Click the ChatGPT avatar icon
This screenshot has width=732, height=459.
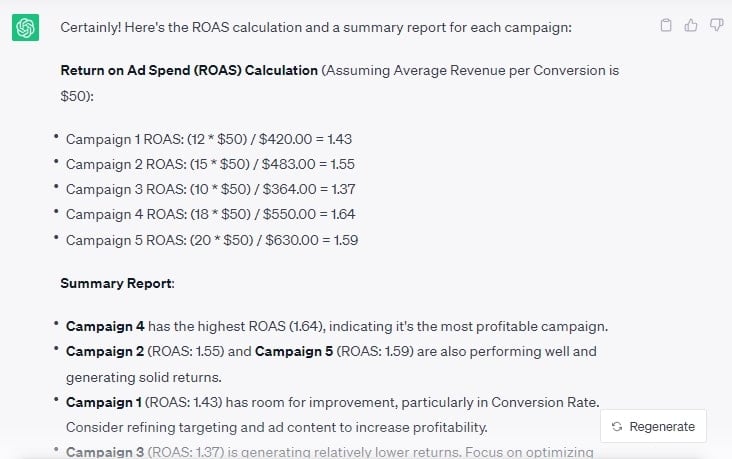point(25,28)
